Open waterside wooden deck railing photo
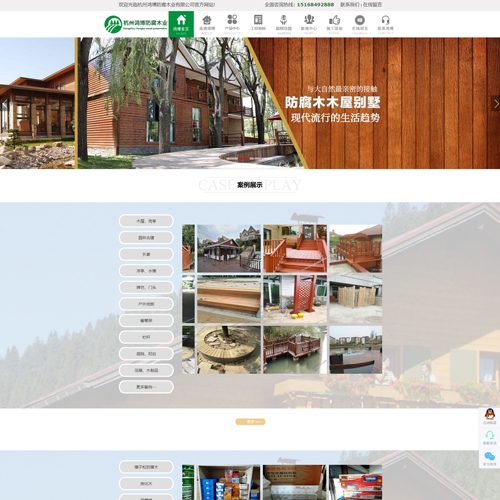This screenshot has height=500, width=500. [x=295, y=350]
